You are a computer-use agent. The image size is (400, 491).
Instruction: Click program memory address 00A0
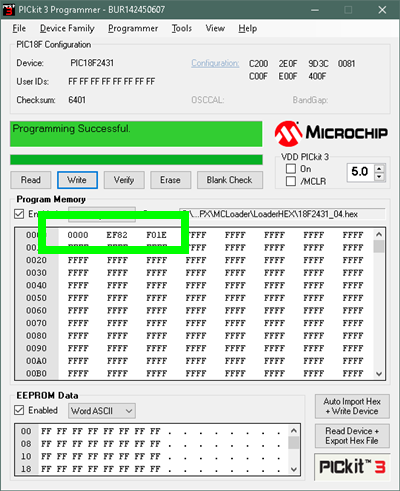tap(36, 361)
